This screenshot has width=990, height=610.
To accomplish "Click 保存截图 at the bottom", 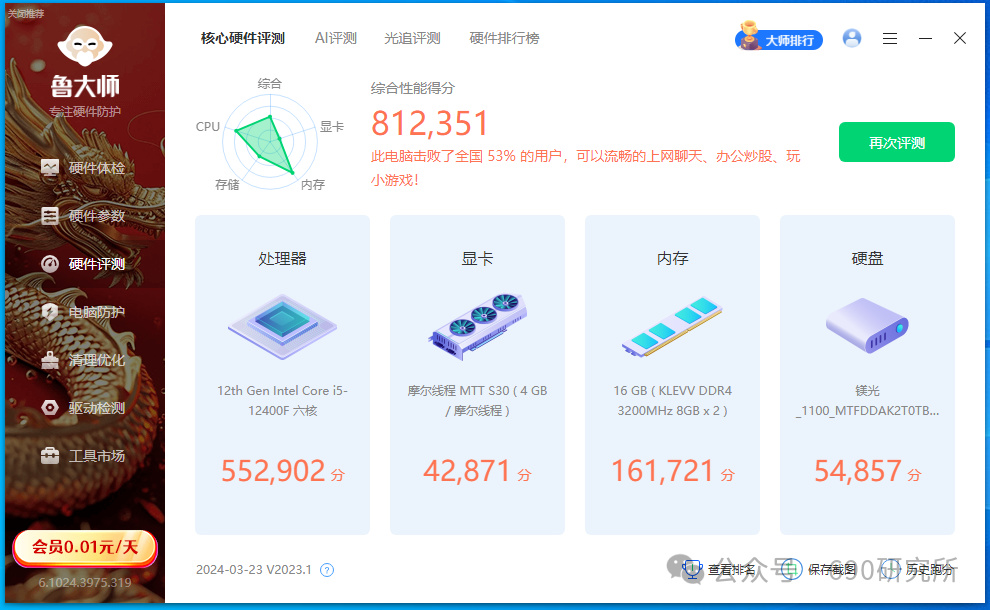I will point(832,570).
